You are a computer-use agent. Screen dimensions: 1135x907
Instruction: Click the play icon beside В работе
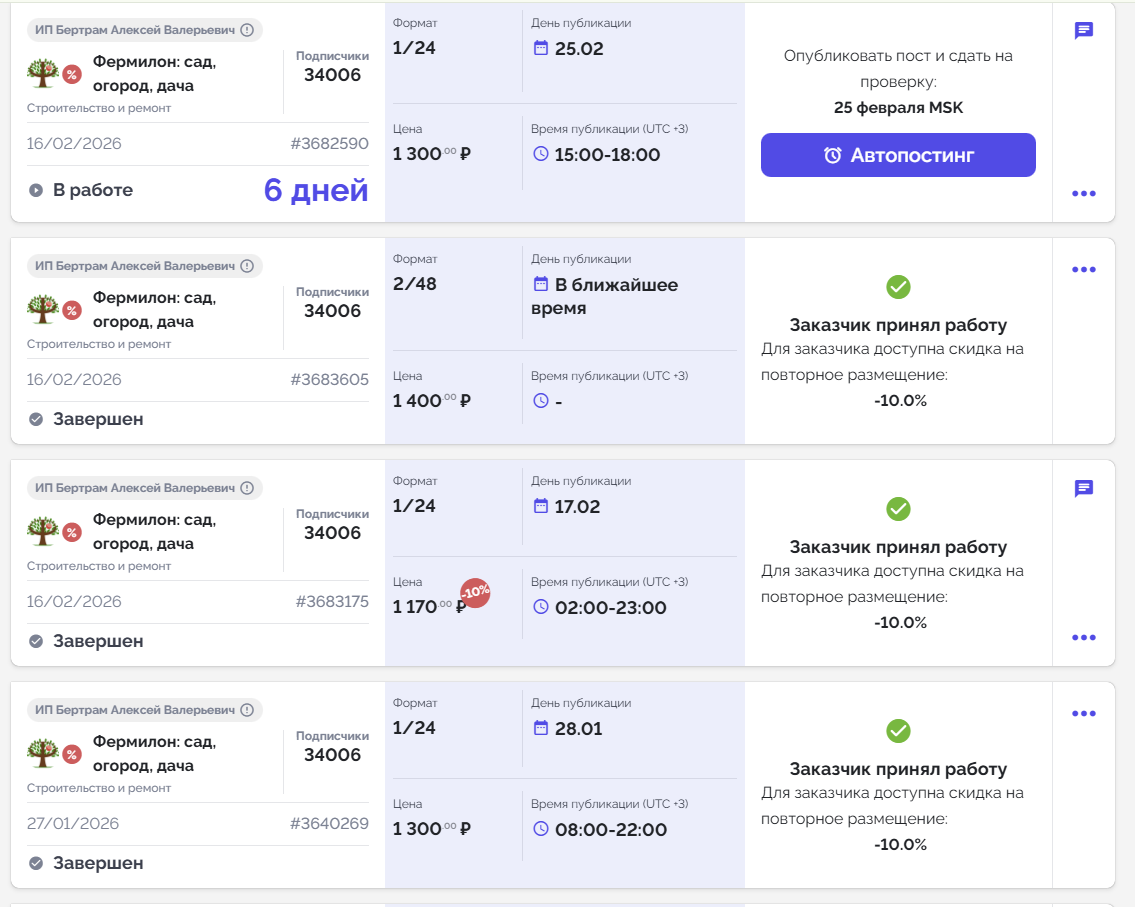[36, 190]
